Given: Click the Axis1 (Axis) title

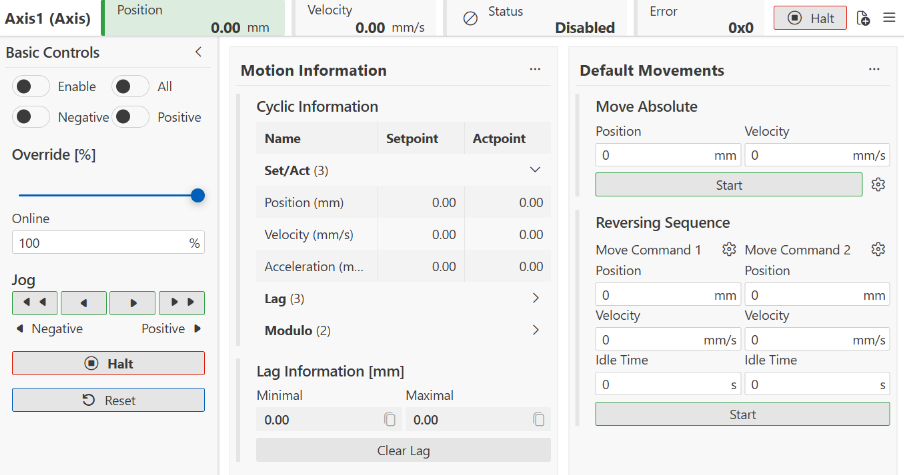Looking at the screenshot, I should (48, 18).
